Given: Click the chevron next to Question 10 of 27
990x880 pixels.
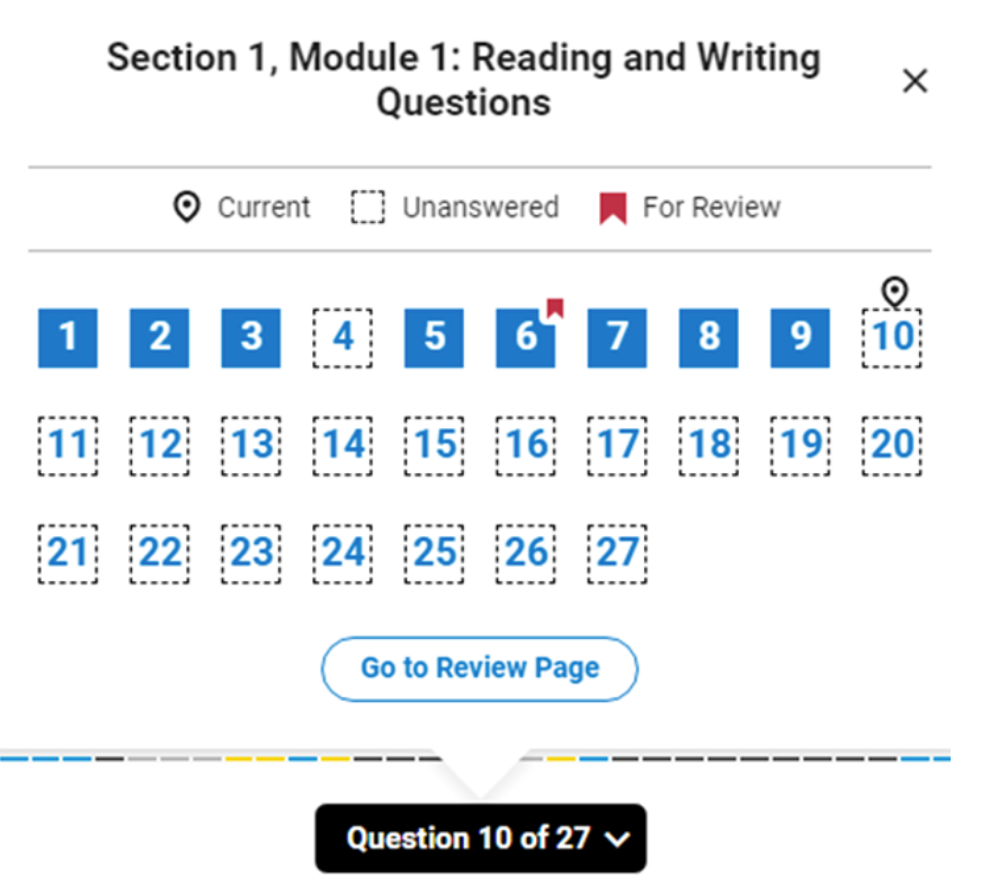Looking at the screenshot, I should pyautogui.click(x=617, y=839).
